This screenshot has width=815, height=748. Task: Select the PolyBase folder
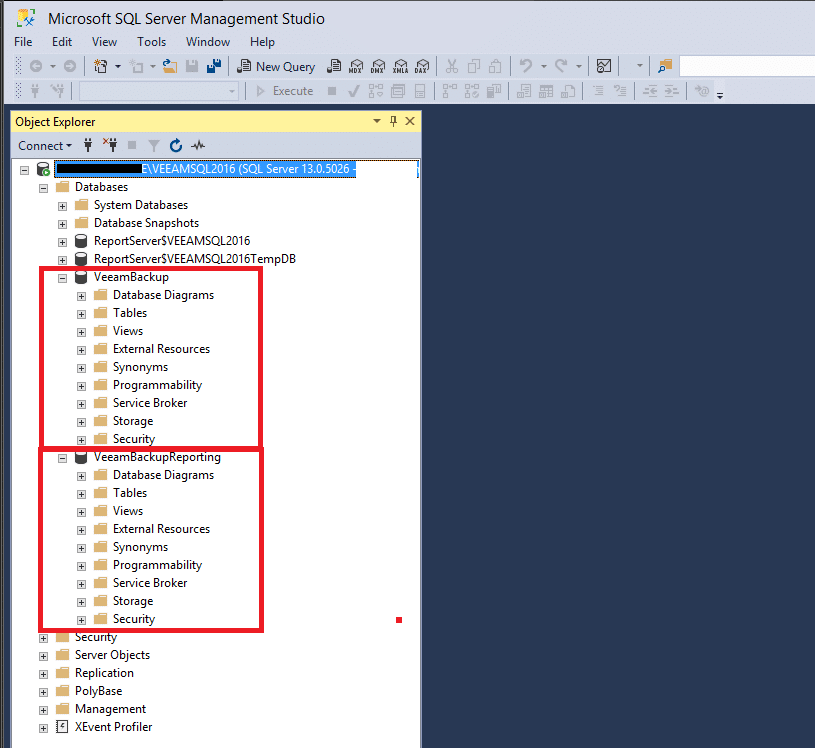tap(98, 691)
